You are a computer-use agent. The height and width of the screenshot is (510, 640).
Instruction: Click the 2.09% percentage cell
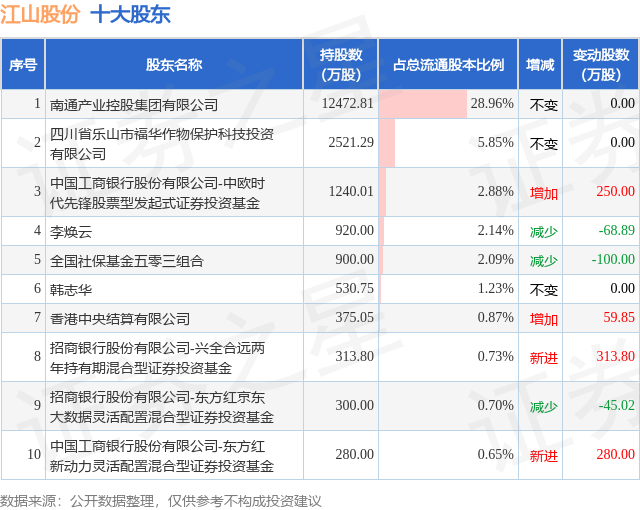(448, 260)
